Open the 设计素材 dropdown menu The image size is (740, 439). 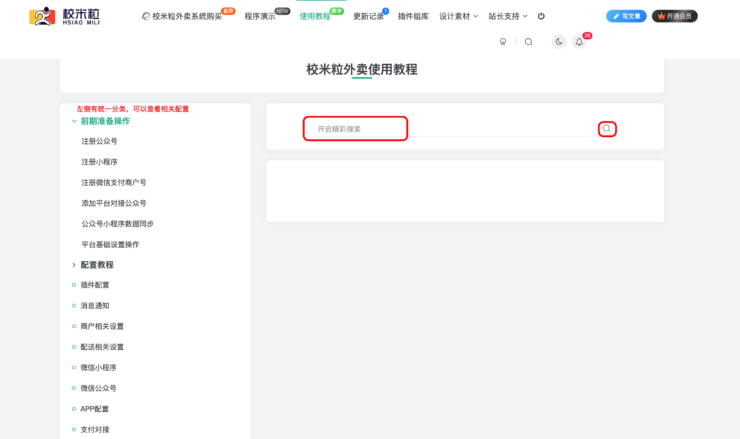tap(458, 16)
